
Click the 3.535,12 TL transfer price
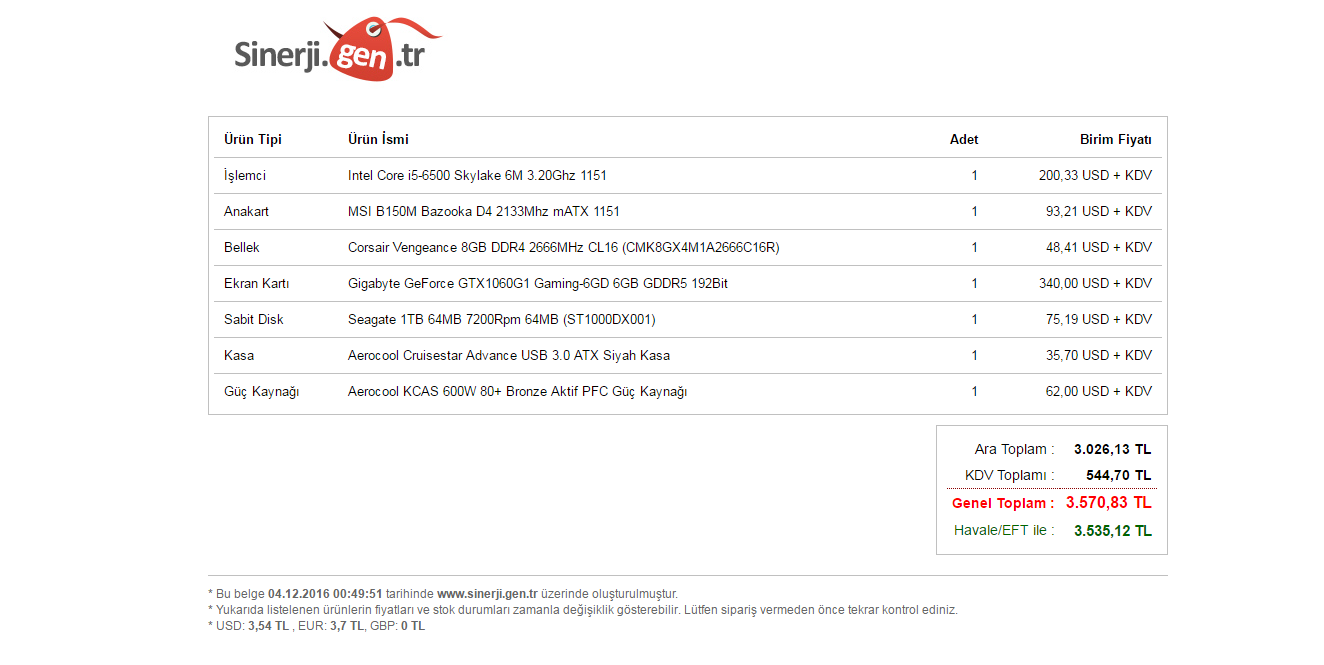[x=1113, y=531]
